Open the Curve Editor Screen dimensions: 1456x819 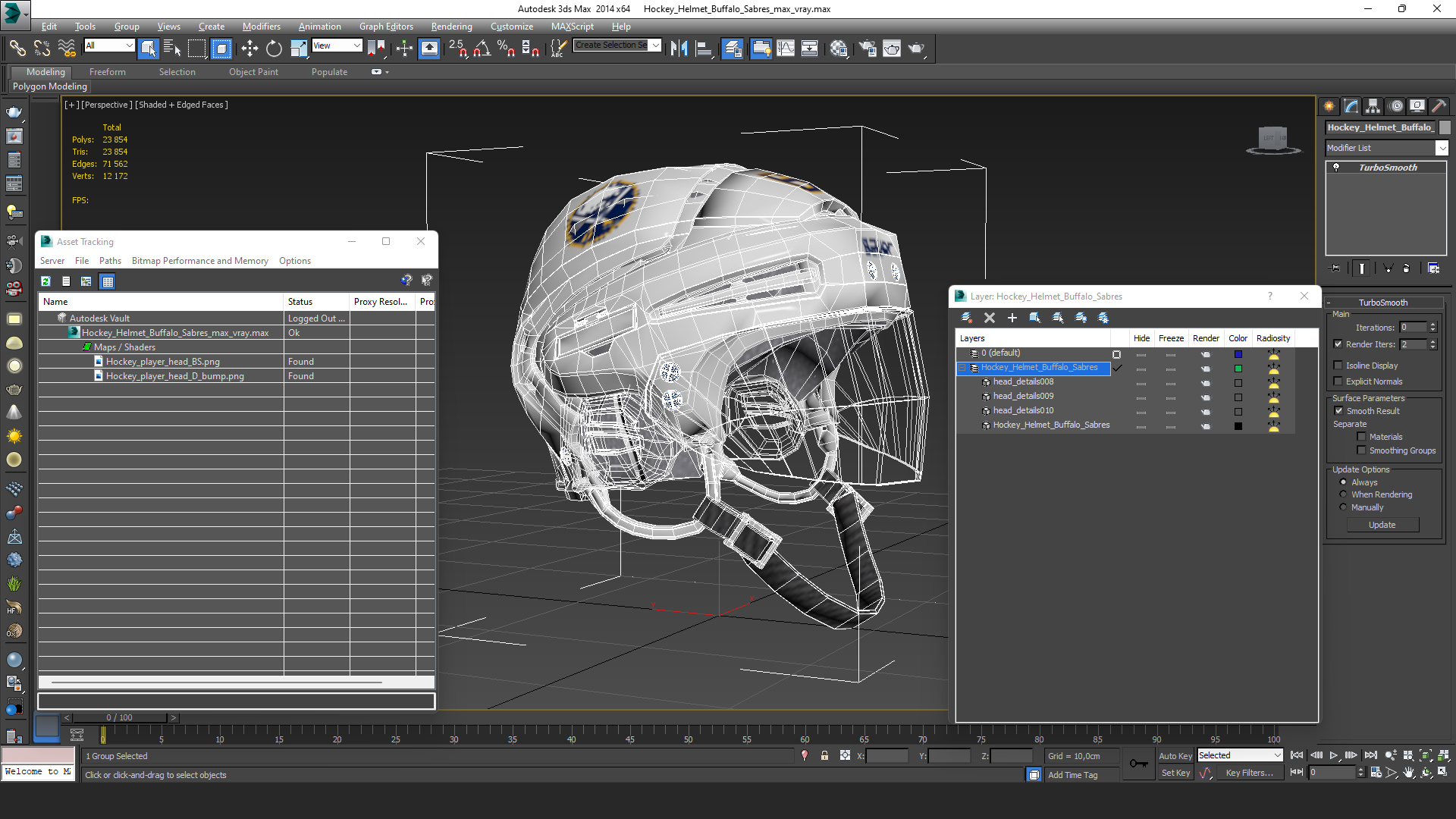pyautogui.click(x=786, y=49)
